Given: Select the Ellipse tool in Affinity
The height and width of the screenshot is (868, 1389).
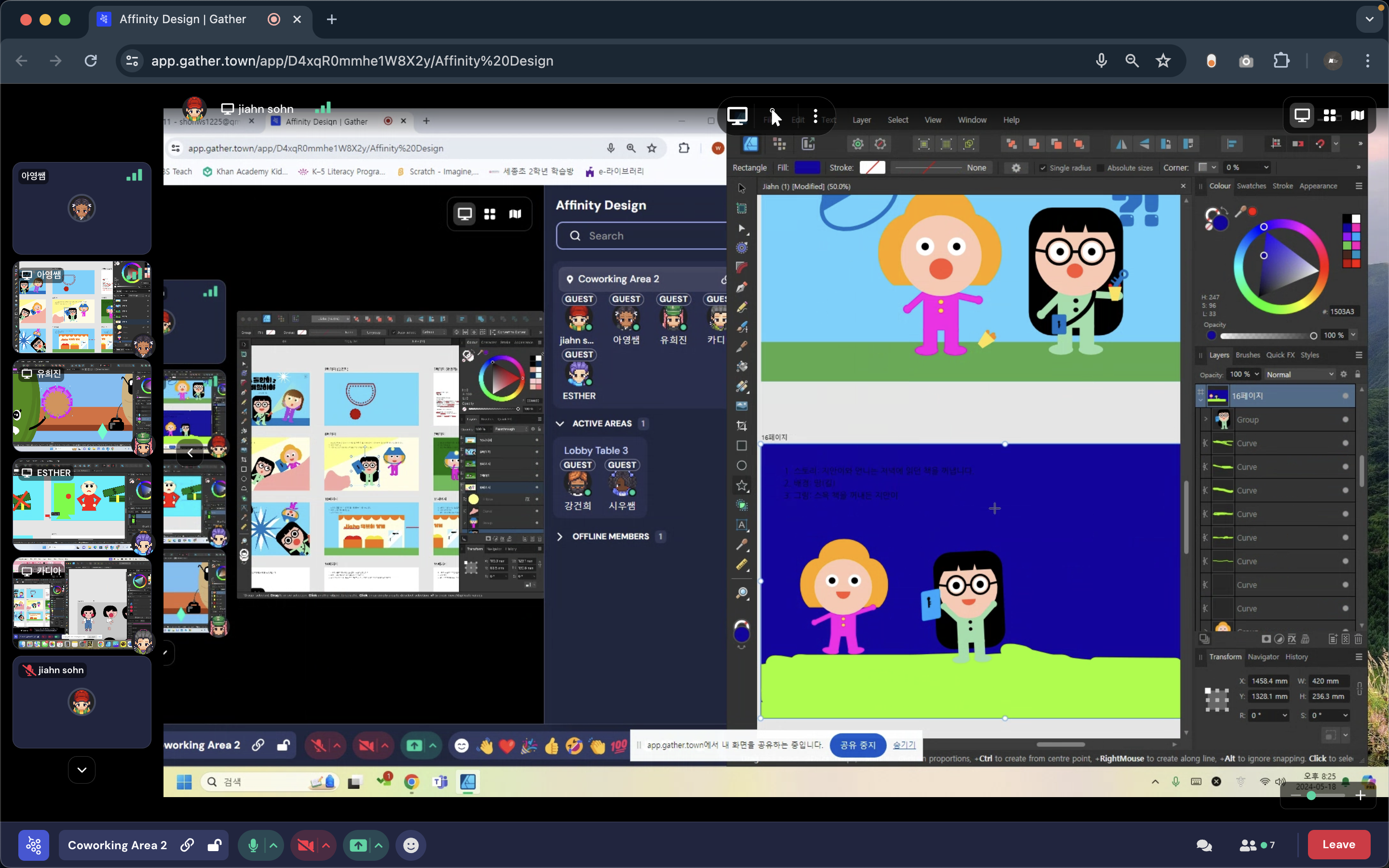Looking at the screenshot, I should [742, 465].
